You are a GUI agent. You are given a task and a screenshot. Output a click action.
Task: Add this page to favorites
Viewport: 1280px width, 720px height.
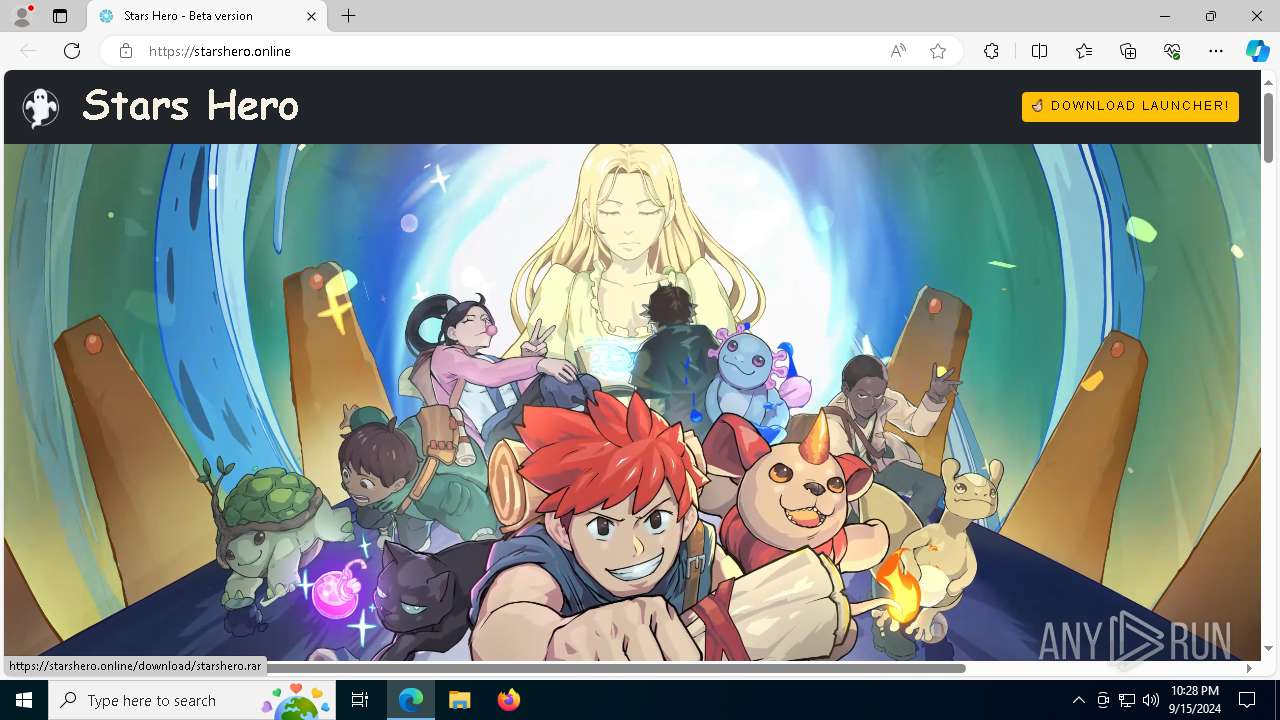click(938, 51)
